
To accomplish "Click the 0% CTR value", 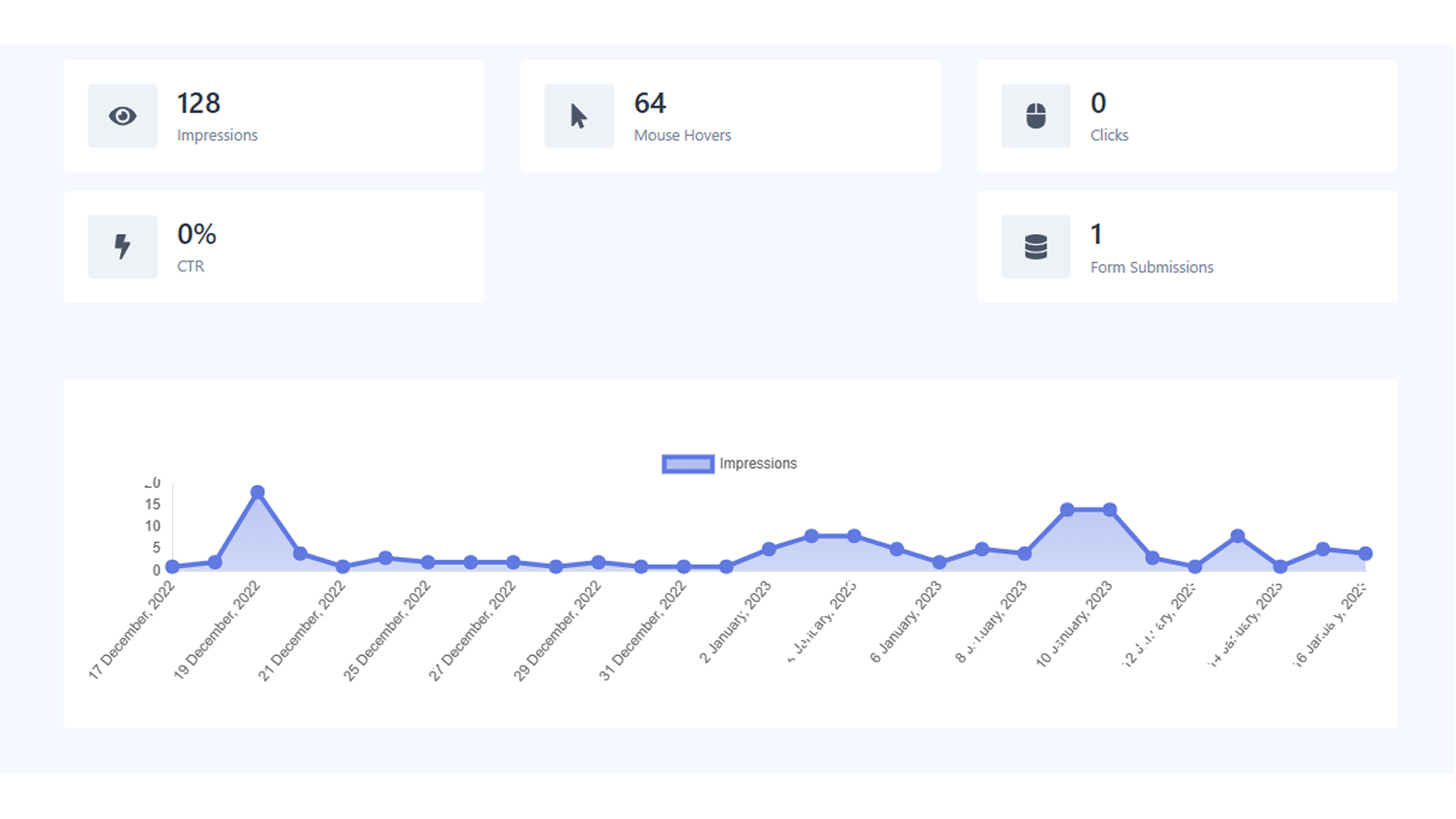I will (197, 235).
